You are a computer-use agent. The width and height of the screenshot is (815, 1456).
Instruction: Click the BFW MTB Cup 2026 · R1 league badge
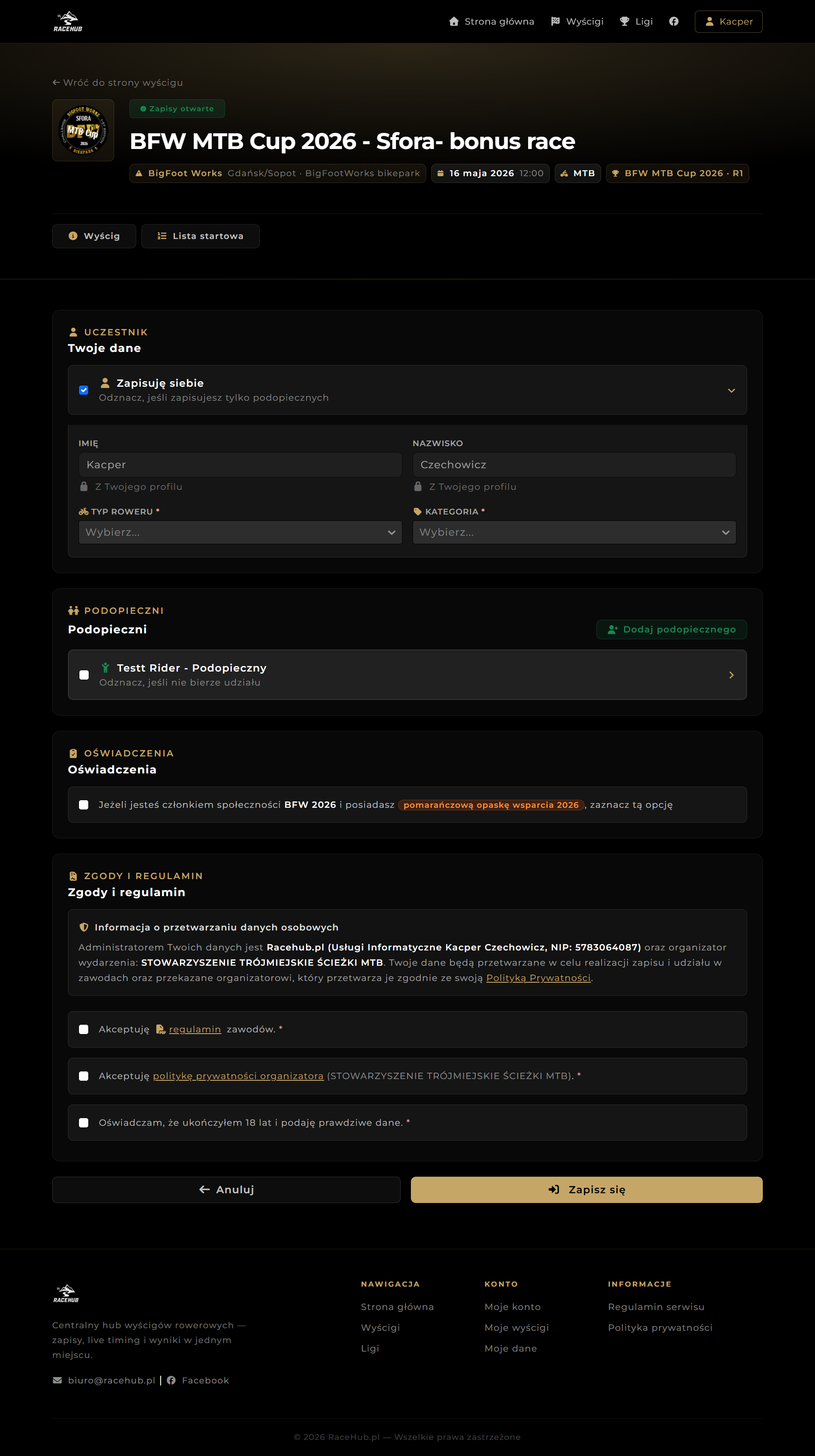677,174
